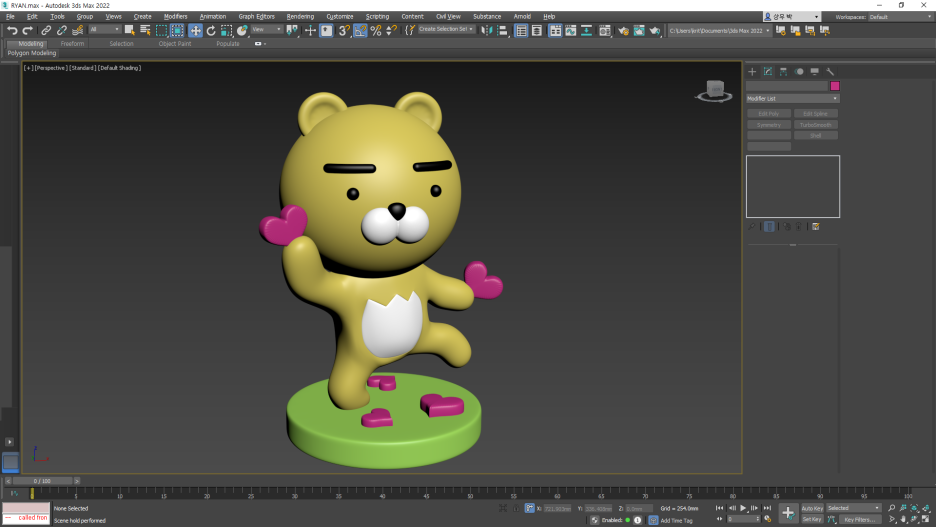Open Create Selection Set dropdown
The width and height of the screenshot is (936, 527).
446,29
